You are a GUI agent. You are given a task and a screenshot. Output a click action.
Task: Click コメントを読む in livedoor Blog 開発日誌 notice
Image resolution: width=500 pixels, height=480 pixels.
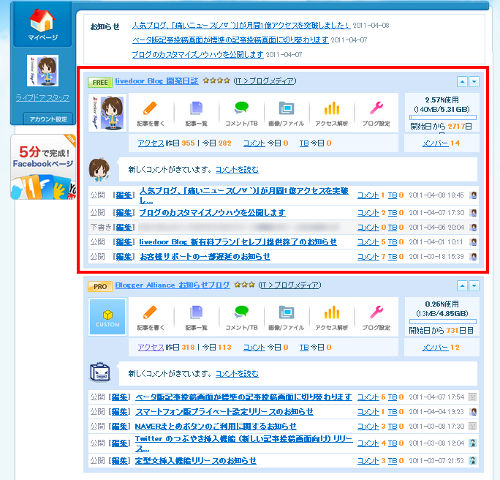(237, 170)
